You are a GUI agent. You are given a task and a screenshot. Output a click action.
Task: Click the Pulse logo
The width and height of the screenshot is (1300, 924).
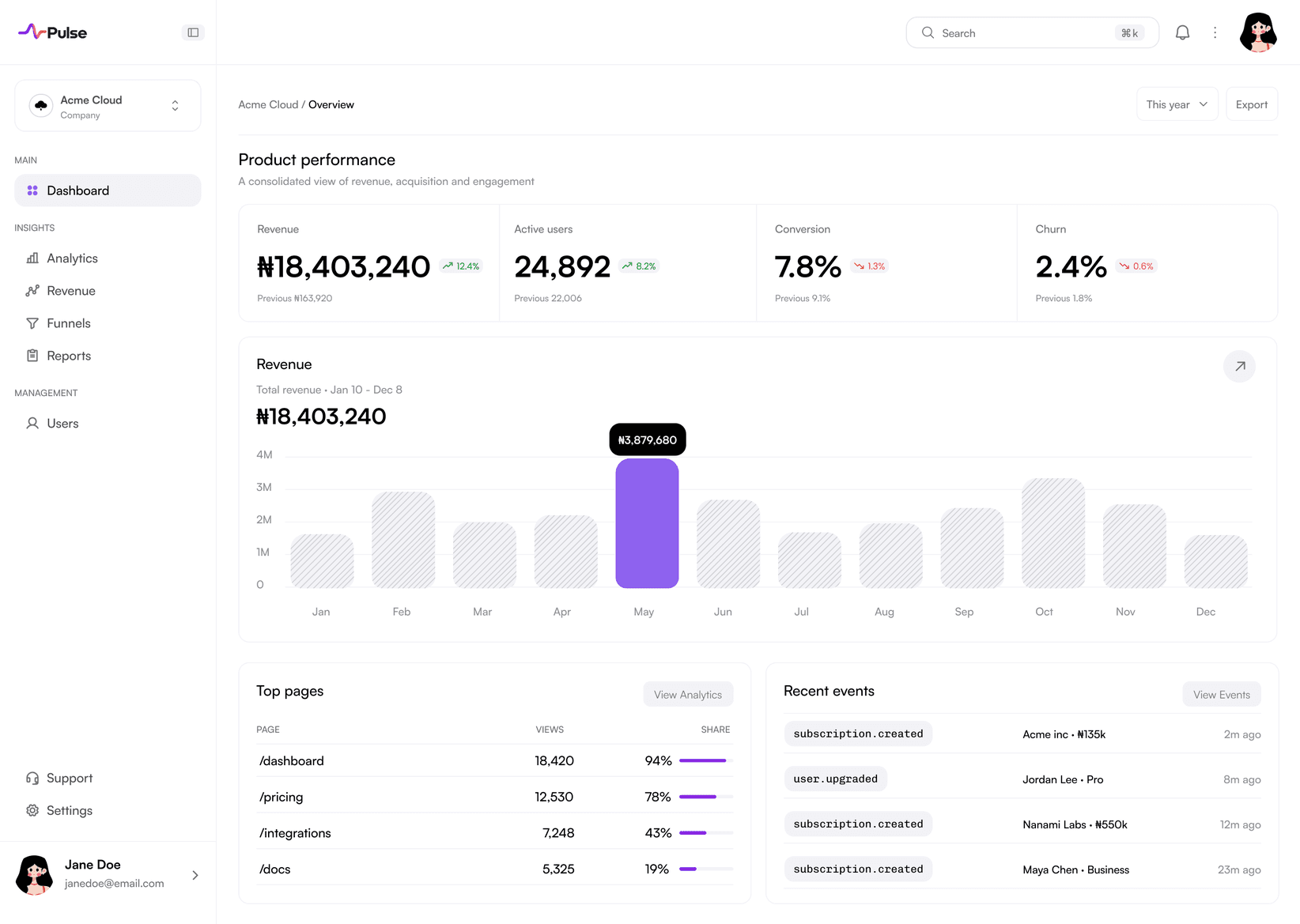53,32
